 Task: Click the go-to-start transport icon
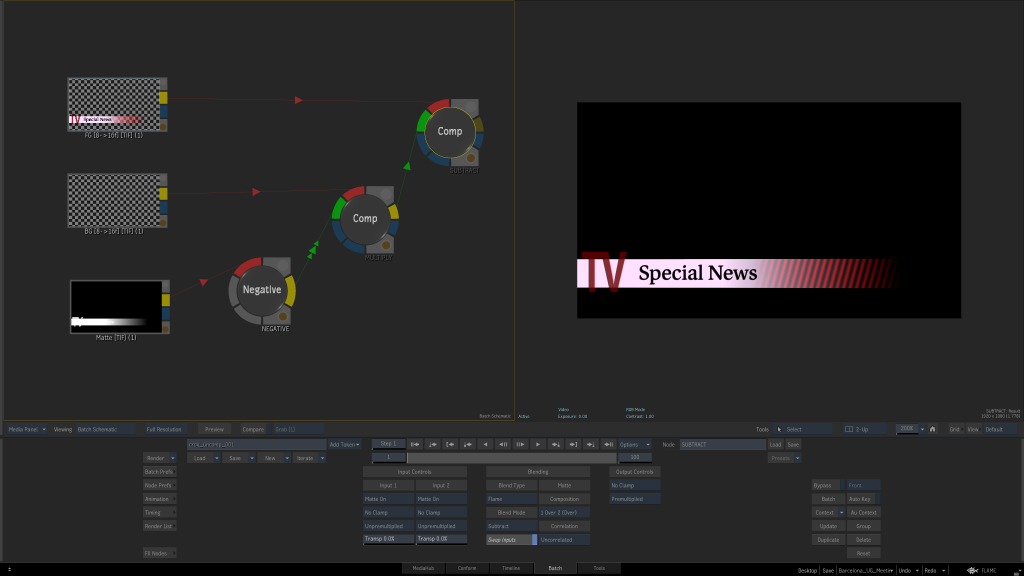(x=415, y=444)
